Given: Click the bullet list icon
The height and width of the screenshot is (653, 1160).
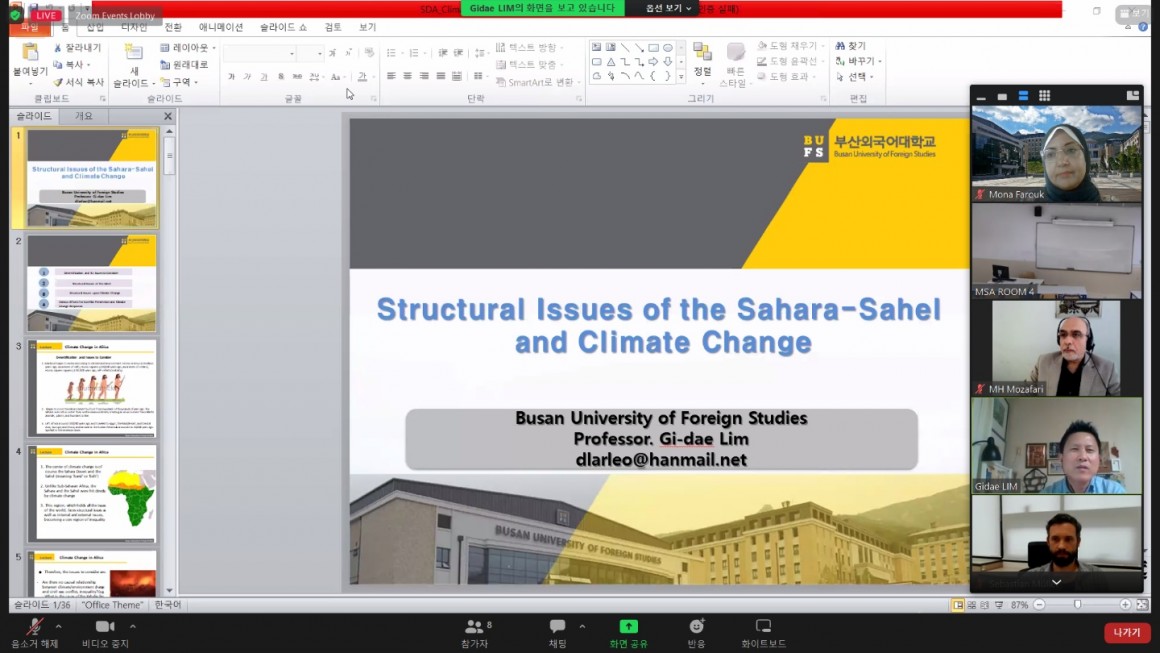Looking at the screenshot, I should 392,53.
